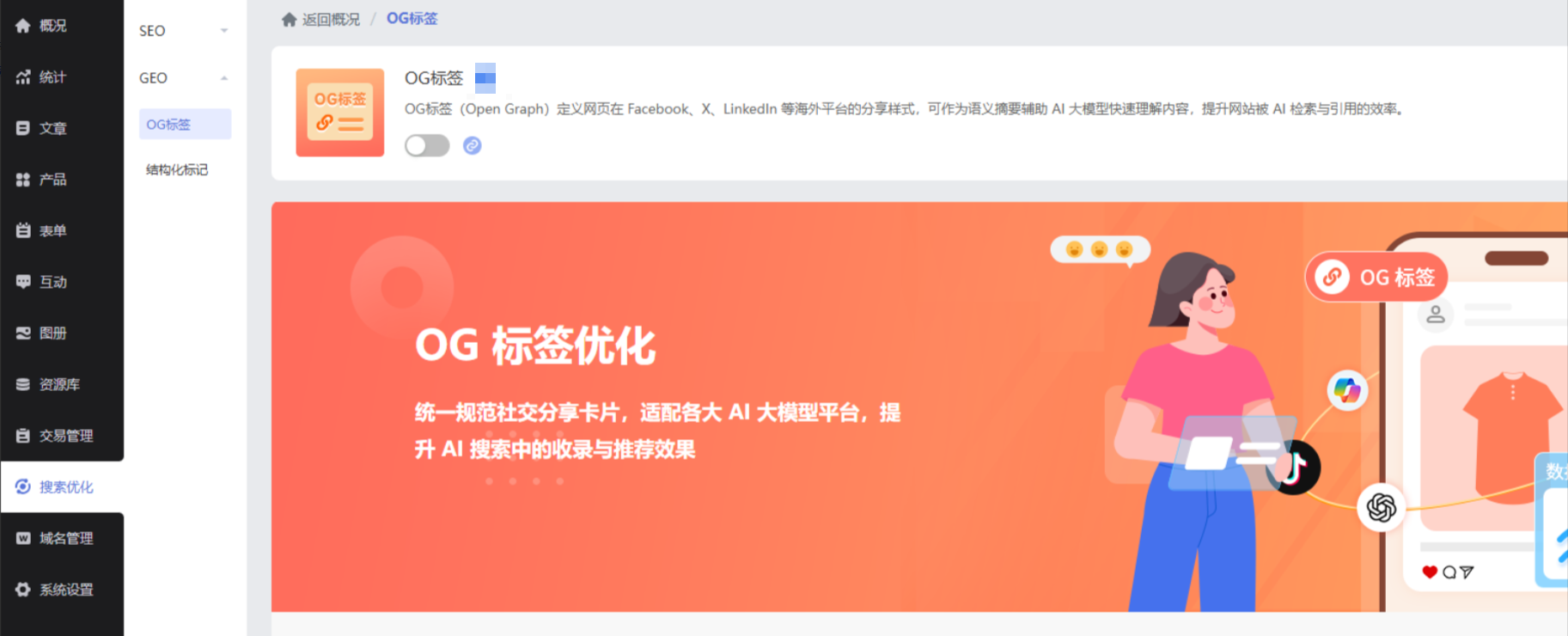
Task: Click the SEO section label
Action: 152,31
